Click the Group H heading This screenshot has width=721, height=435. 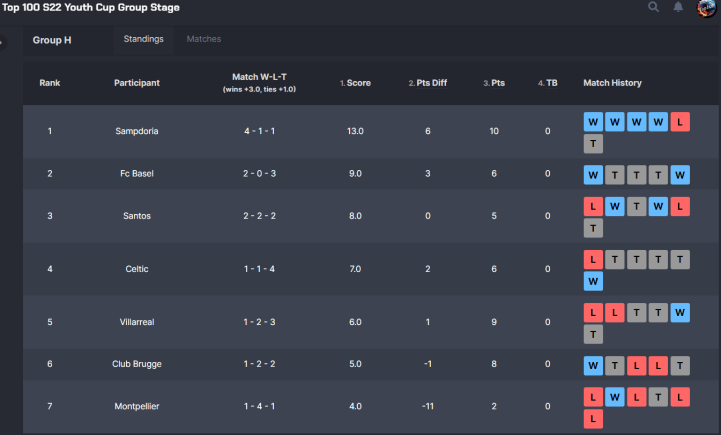click(x=52, y=40)
